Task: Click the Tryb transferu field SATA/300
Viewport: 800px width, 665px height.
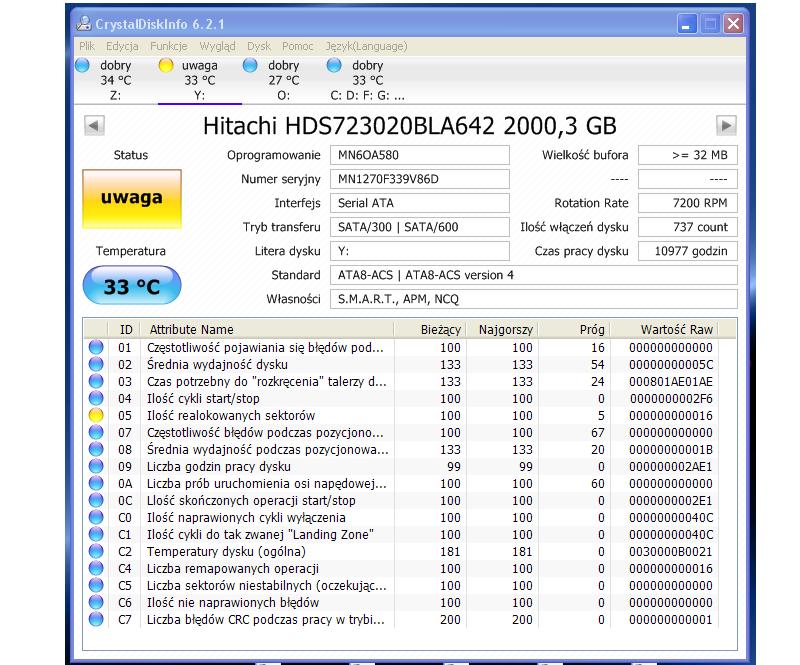Action: (419, 227)
